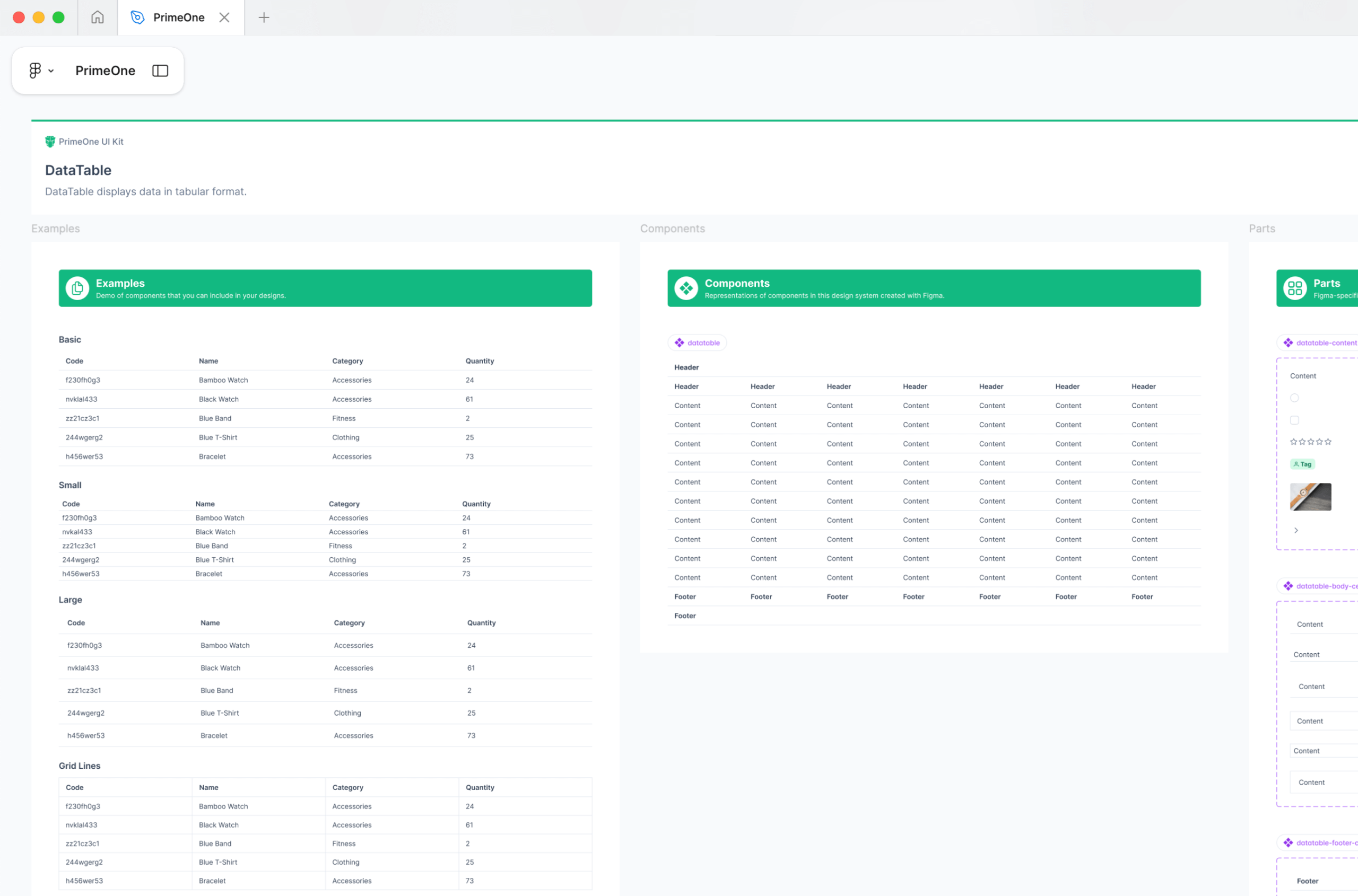Select the Parts banner grid icon
The height and width of the screenshot is (896, 1358).
1294,288
